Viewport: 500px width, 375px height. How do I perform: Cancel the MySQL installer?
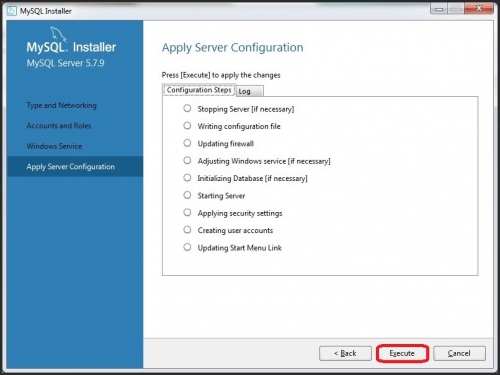[x=459, y=353]
